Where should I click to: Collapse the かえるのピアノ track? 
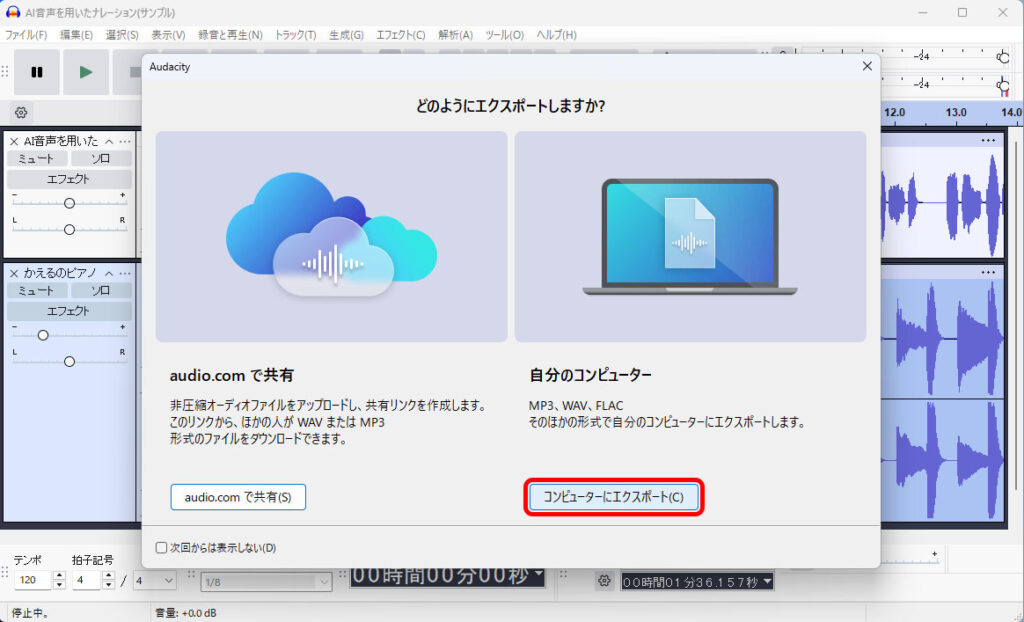[109, 273]
